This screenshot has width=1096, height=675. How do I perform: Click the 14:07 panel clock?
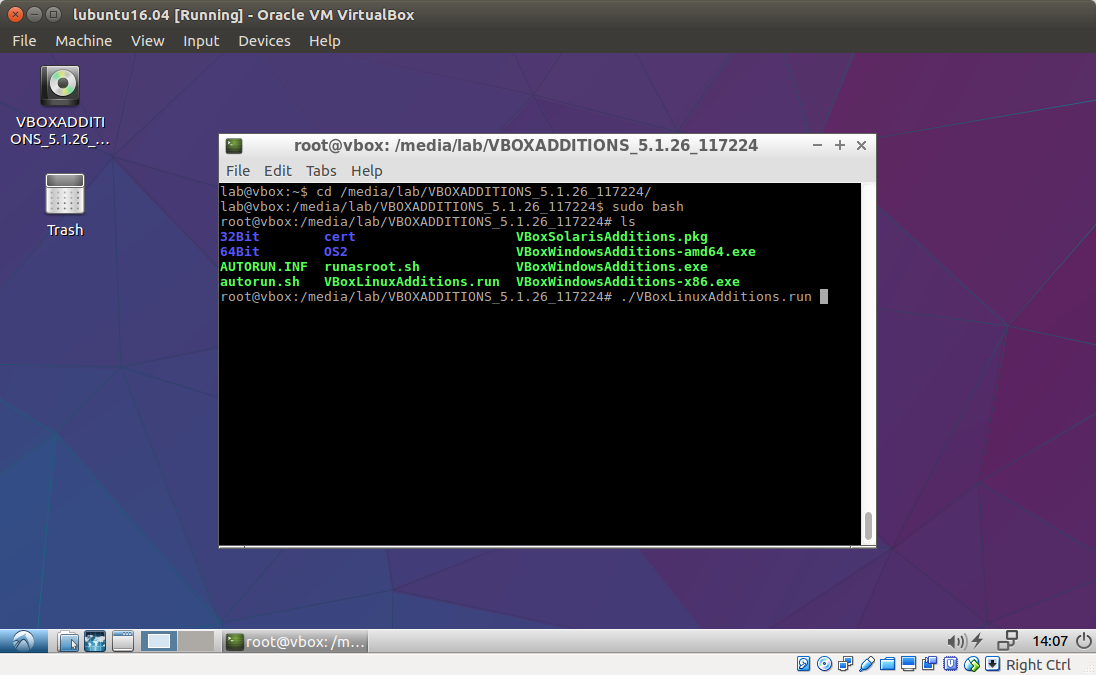coord(1050,641)
